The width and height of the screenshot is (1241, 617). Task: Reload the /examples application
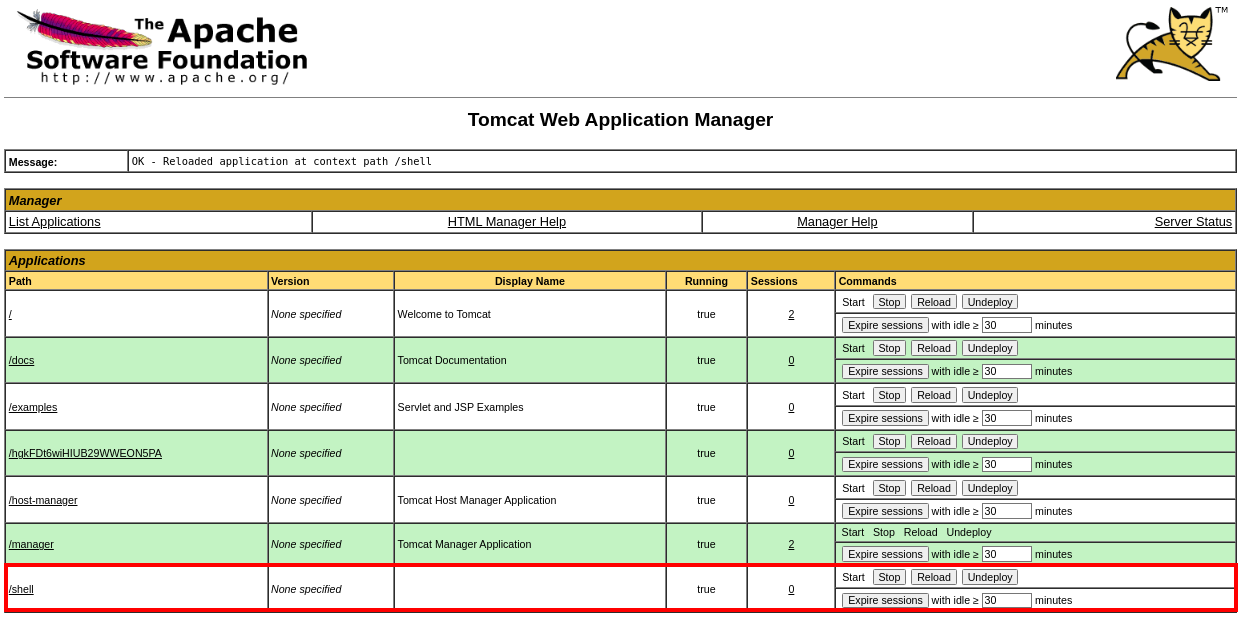934,395
